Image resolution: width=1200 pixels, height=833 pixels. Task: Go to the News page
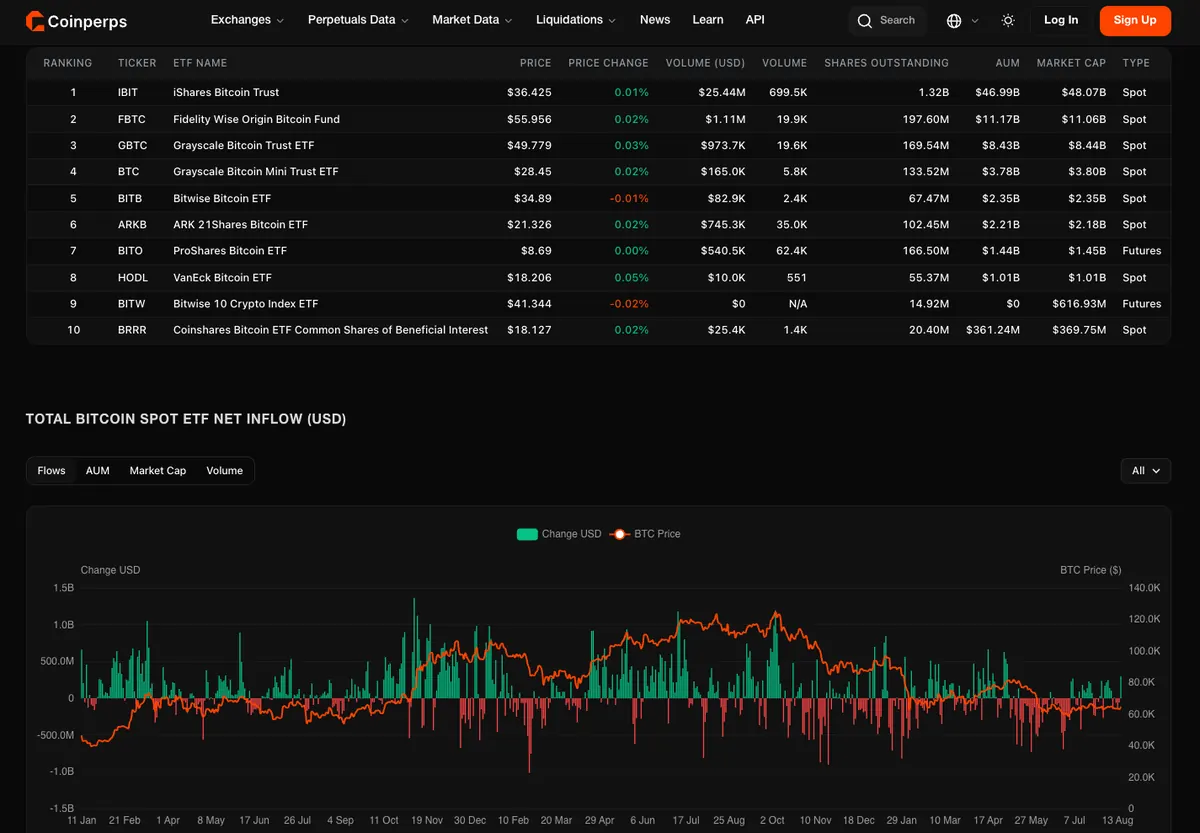click(x=655, y=20)
